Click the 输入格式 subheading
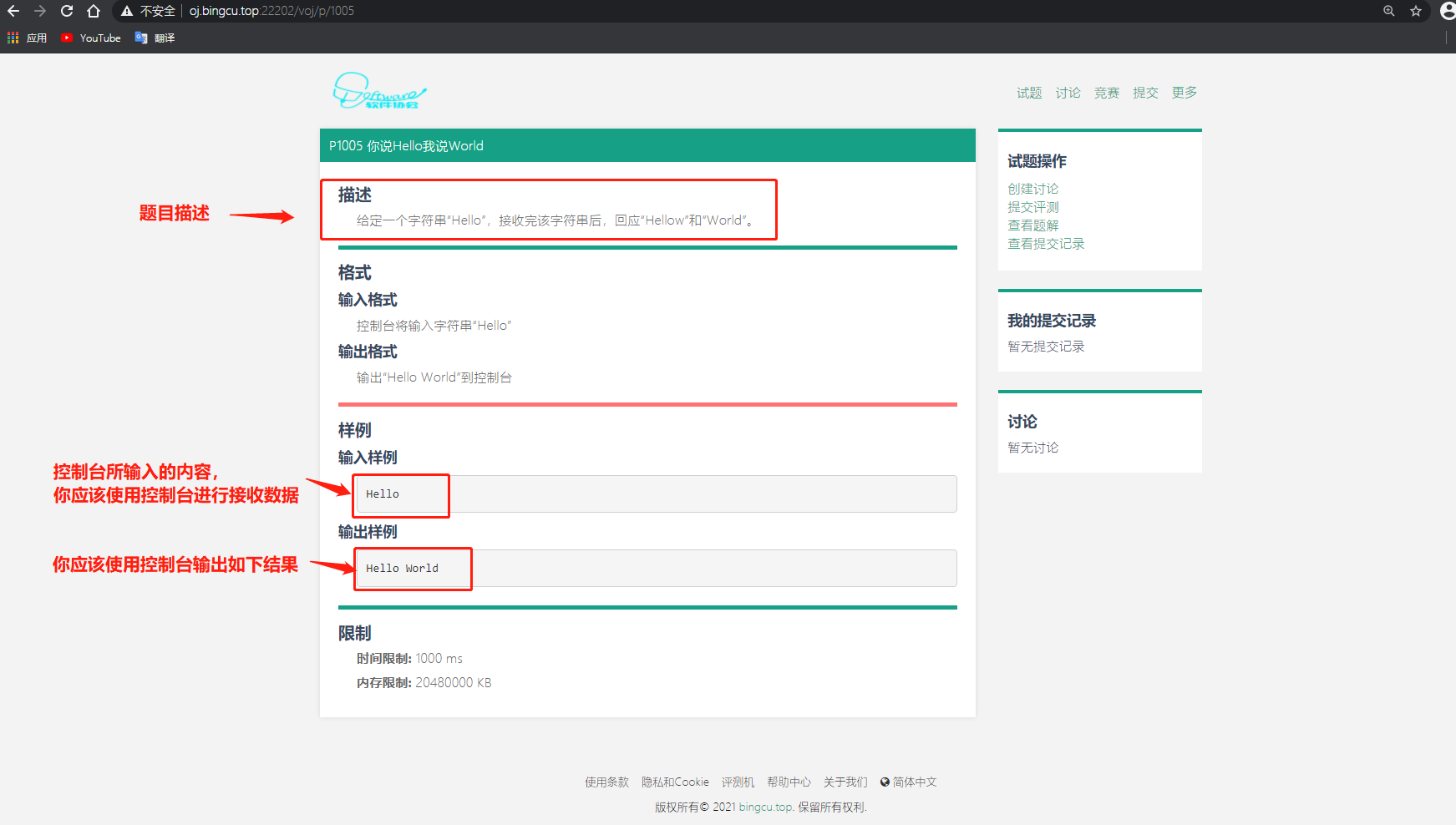This screenshot has height=825, width=1456. click(x=368, y=300)
